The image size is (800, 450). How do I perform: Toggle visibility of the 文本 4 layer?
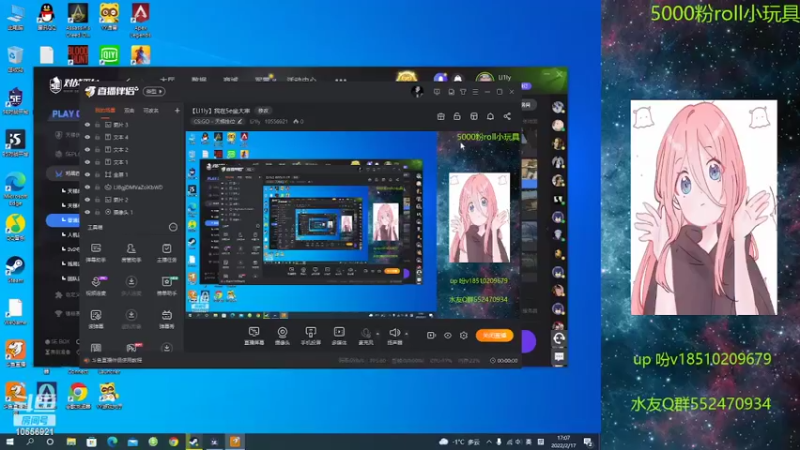coord(87,137)
